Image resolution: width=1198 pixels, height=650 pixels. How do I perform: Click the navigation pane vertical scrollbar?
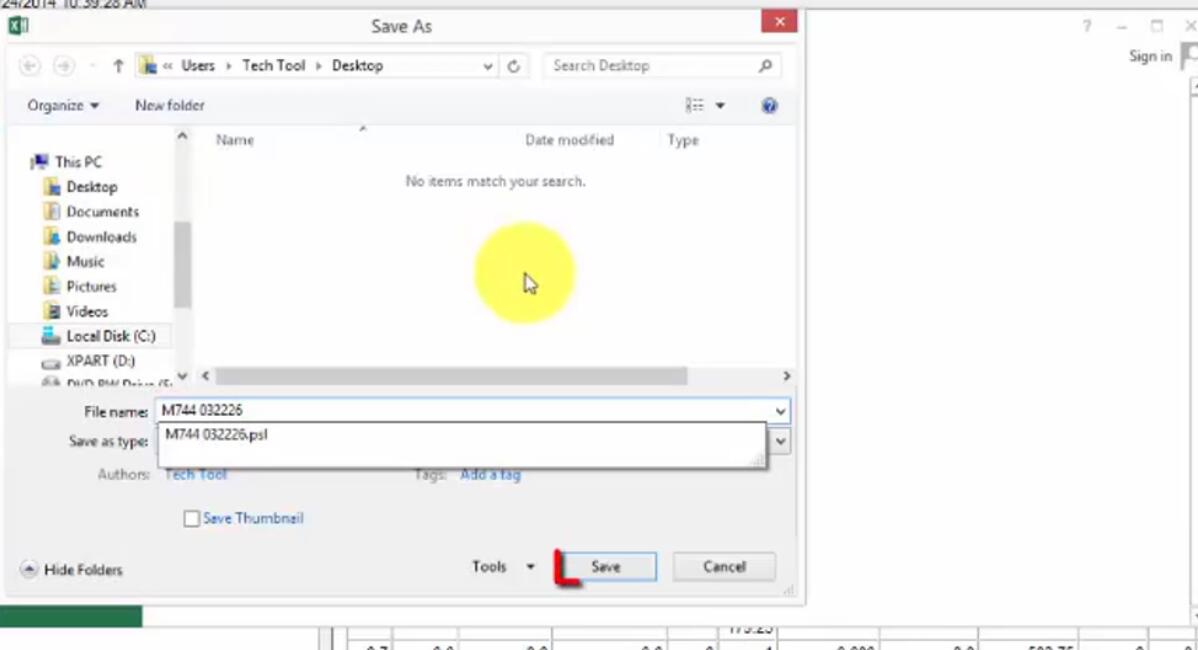tap(182, 264)
